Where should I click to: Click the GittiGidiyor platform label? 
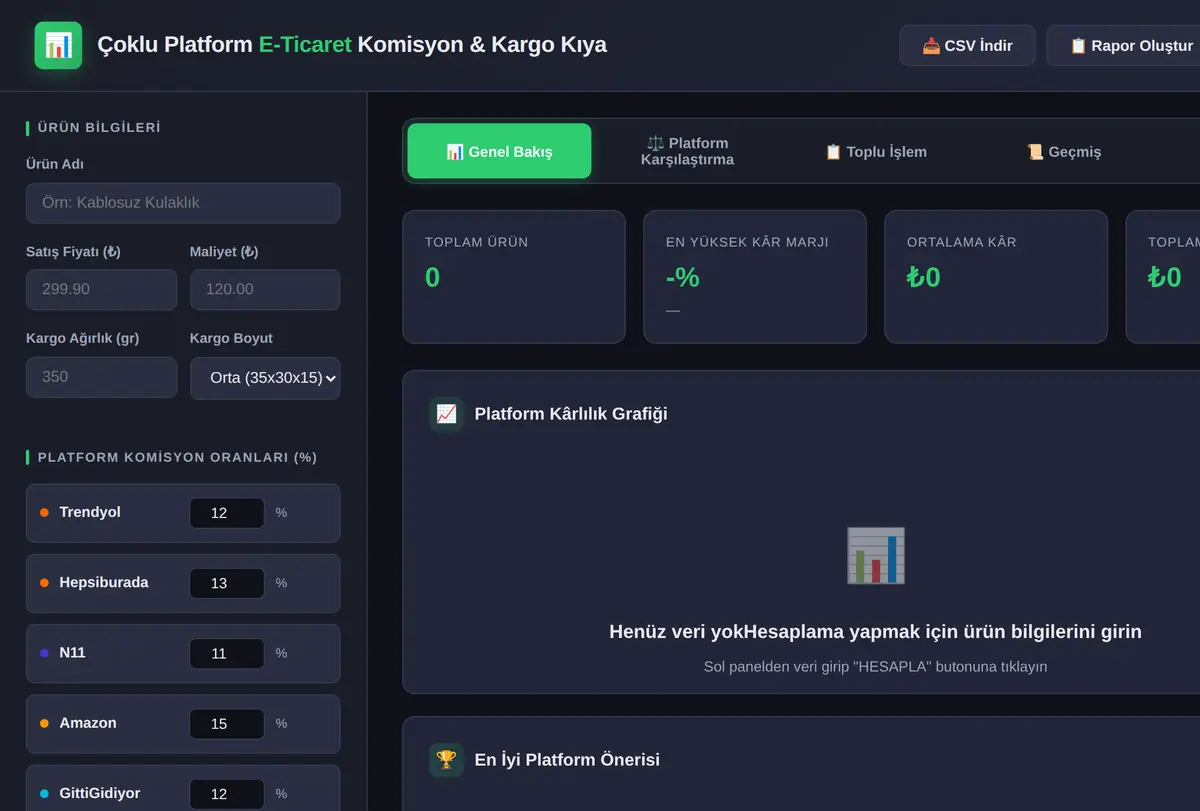click(100, 793)
